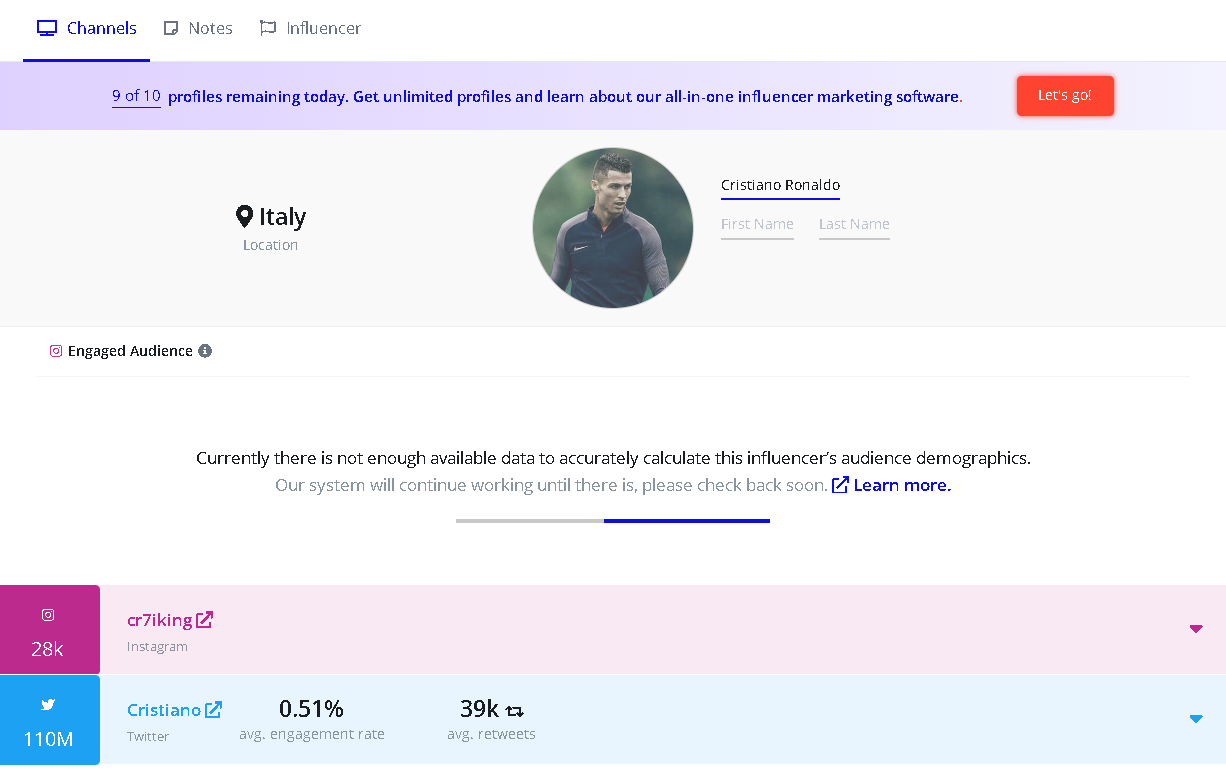
Task: Click the location pin icon above Italy
Action: tap(245, 214)
